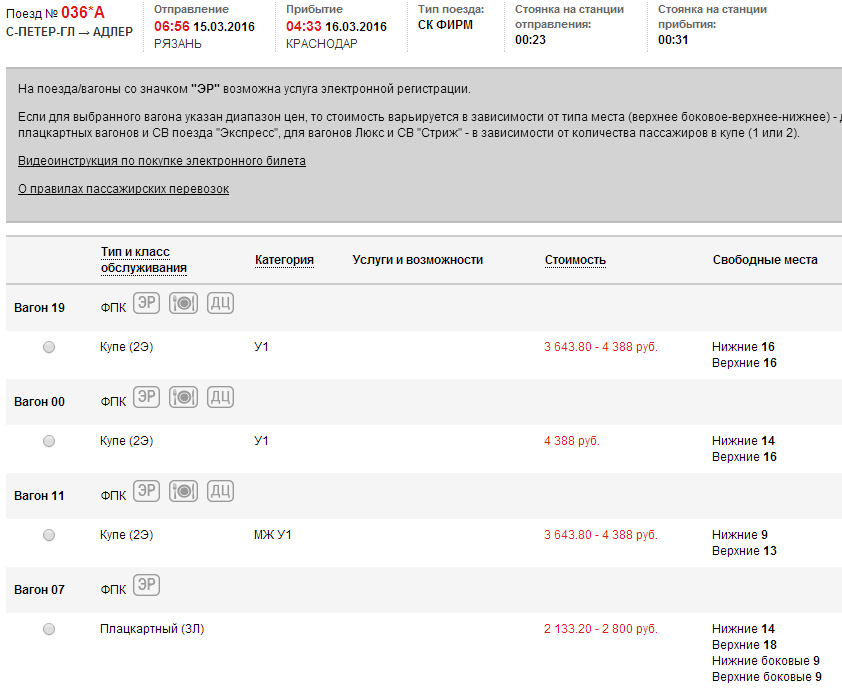Sort the table by Стоимость column
This screenshot has height=689, width=842.
pyautogui.click(x=575, y=260)
